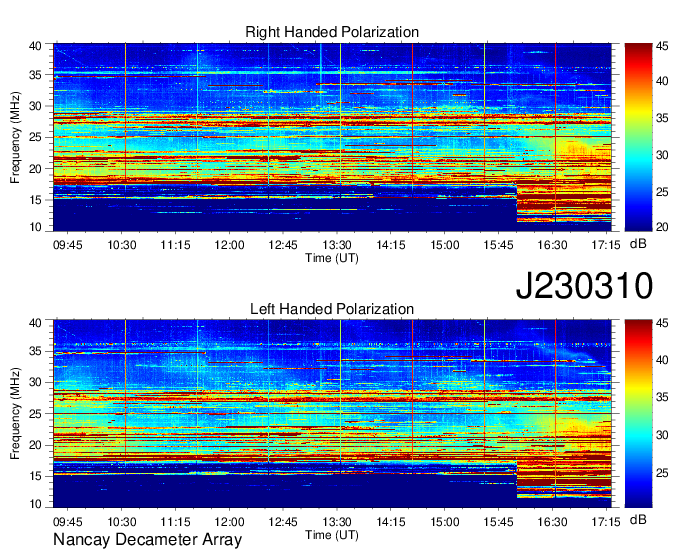Click the 10:30 time tick on Right Handed plot
Image resolution: width=680 pixels, height=552 pixels.
point(121,245)
